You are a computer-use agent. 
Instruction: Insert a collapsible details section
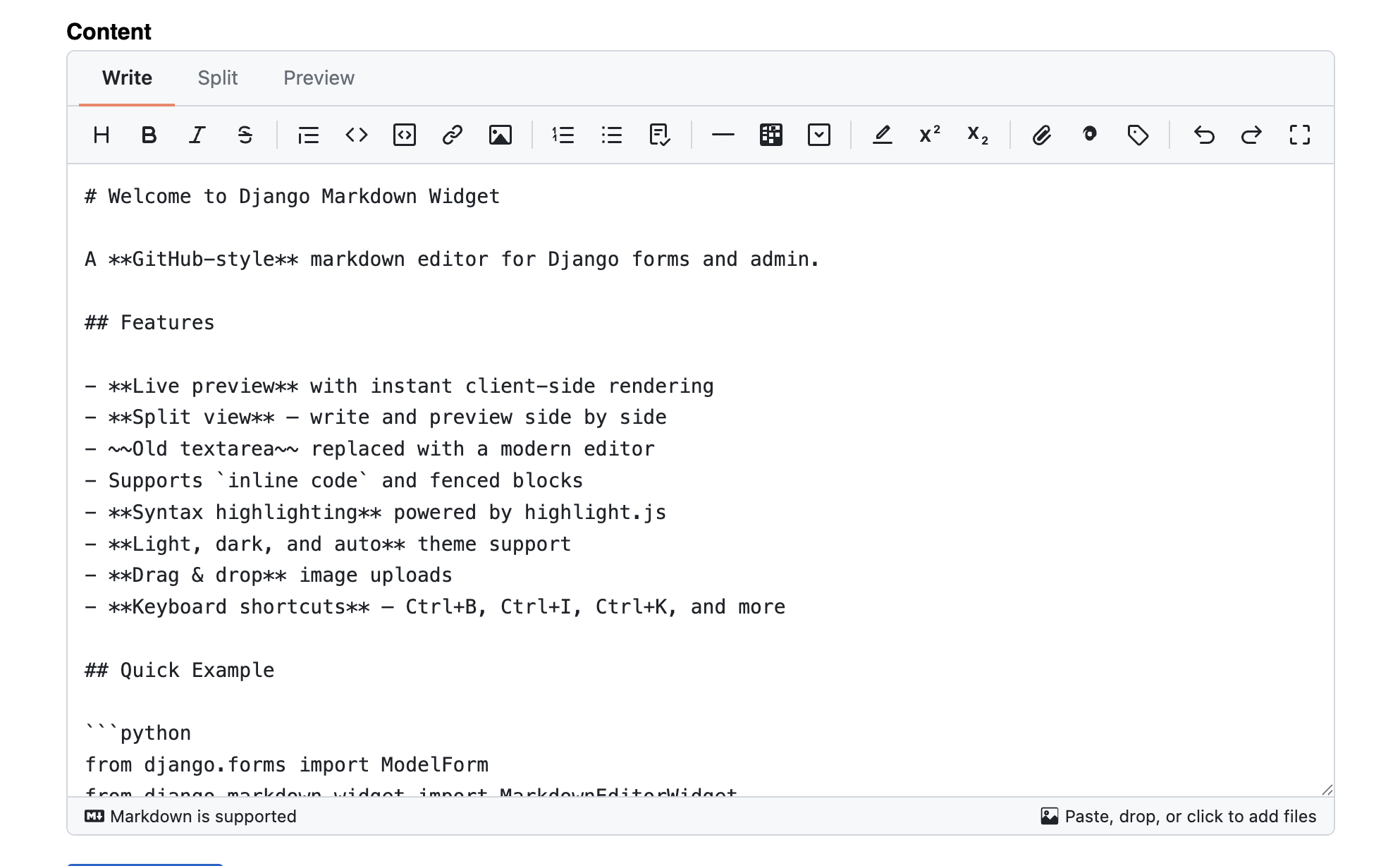tap(818, 135)
